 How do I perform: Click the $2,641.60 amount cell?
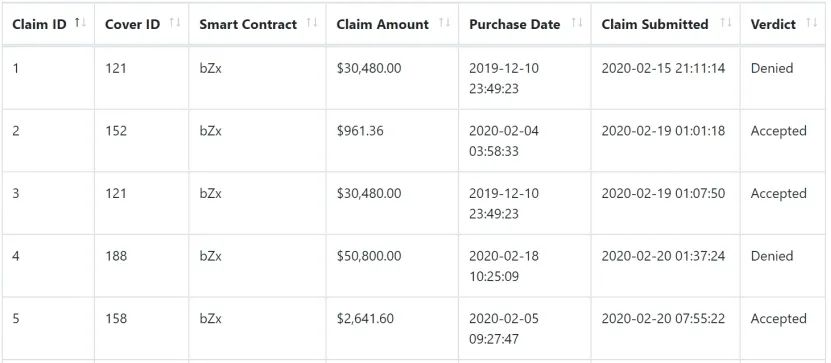click(x=392, y=328)
